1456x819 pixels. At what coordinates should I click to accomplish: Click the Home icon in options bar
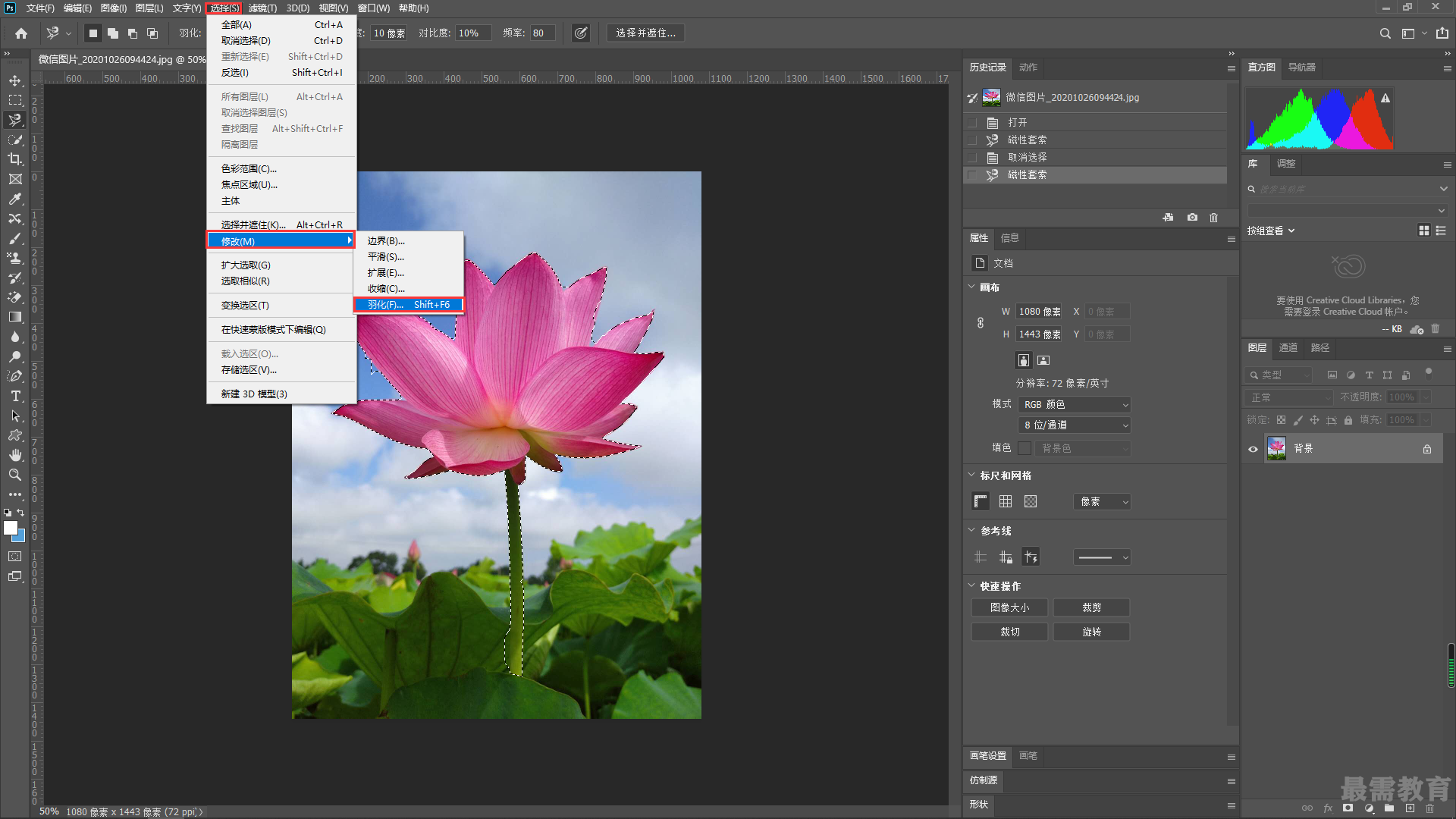21,33
